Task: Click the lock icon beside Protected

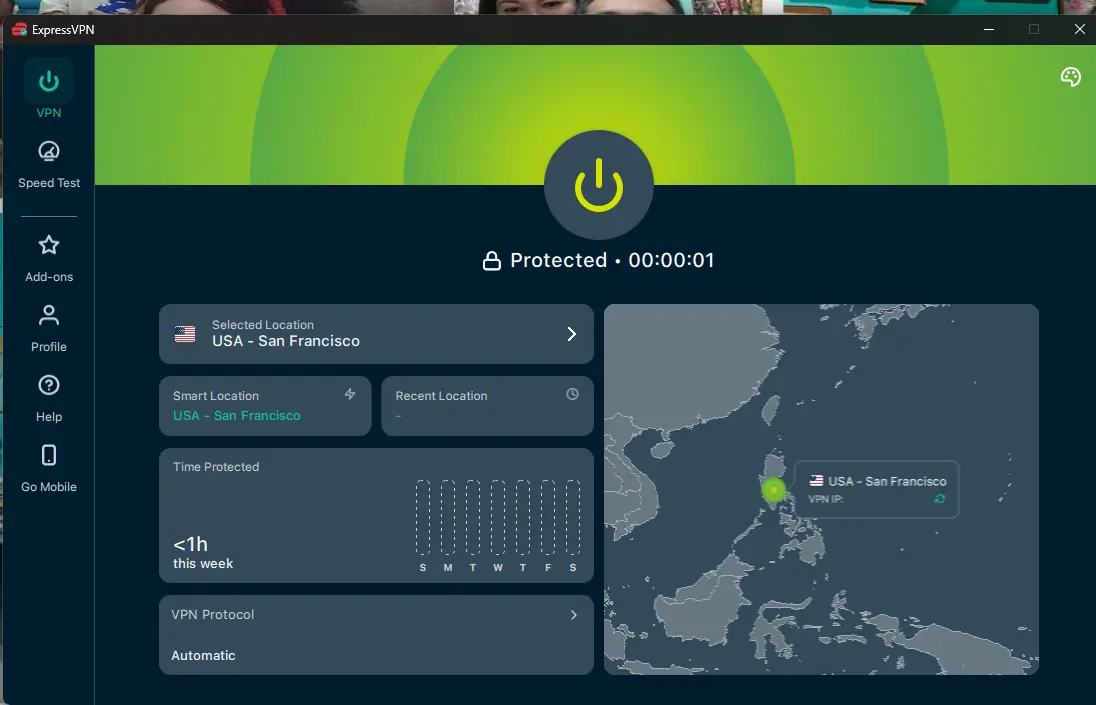Action: [x=491, y=261]
